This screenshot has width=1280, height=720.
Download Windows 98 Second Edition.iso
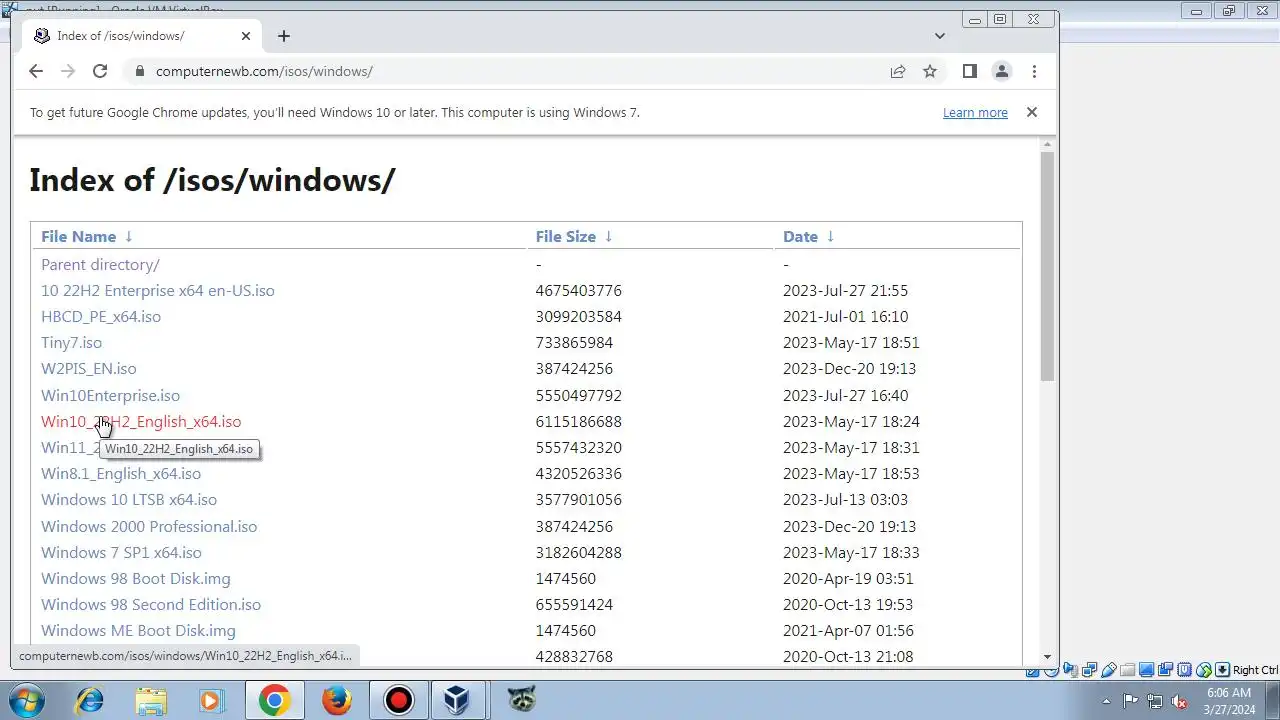tap(151, 605)
